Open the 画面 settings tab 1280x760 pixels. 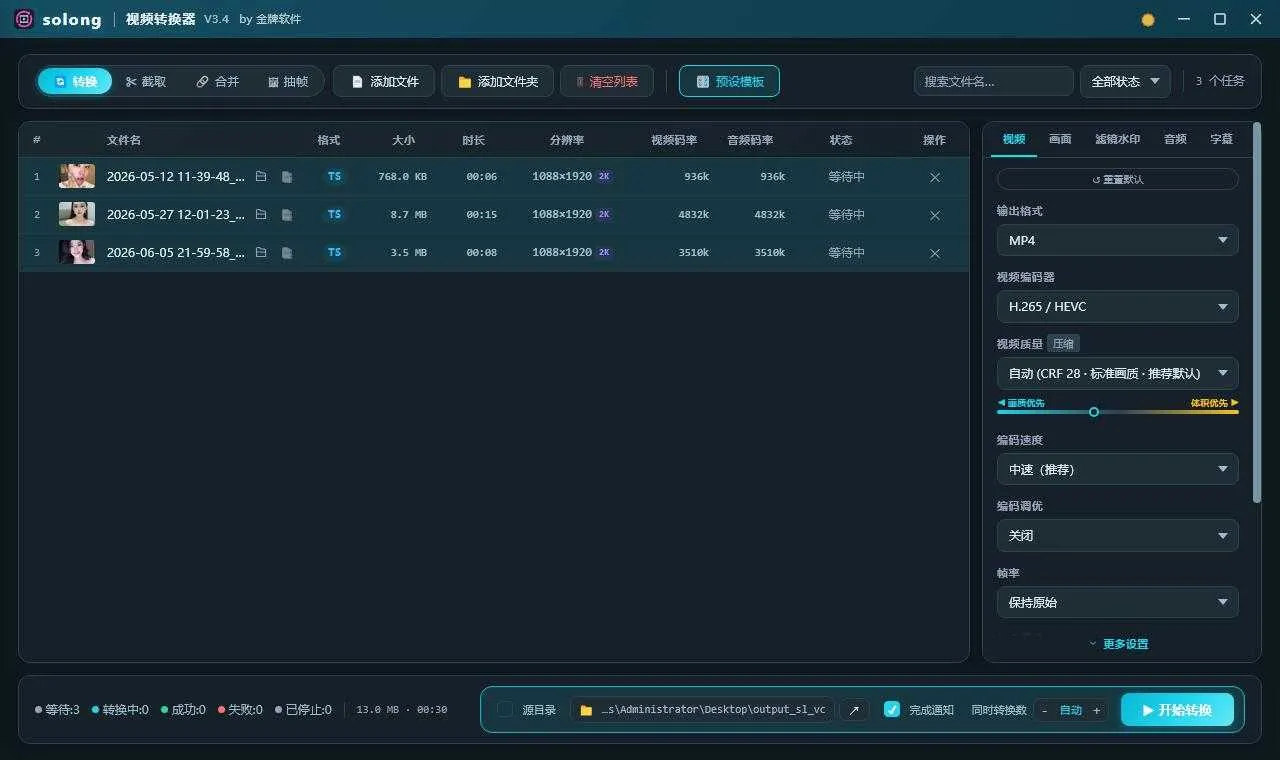pyautogui.click(x=1060, y=139)
